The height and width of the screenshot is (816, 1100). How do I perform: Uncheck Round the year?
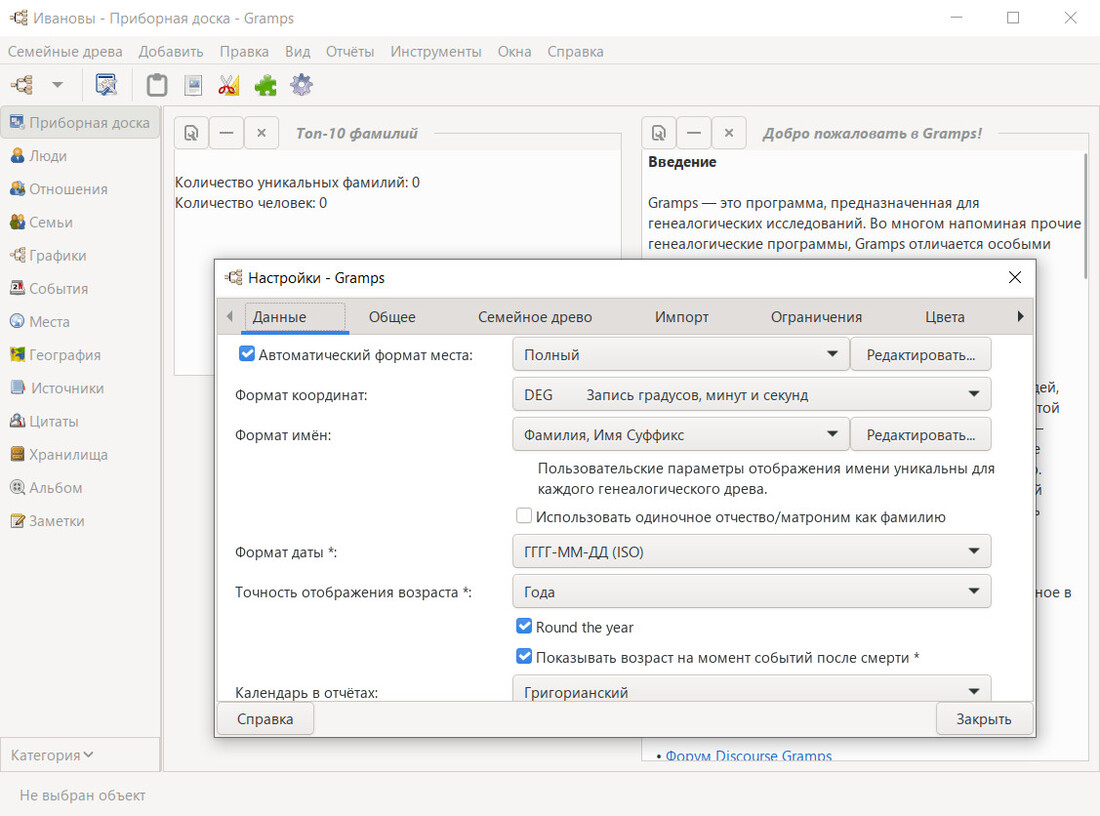point(523,626)
